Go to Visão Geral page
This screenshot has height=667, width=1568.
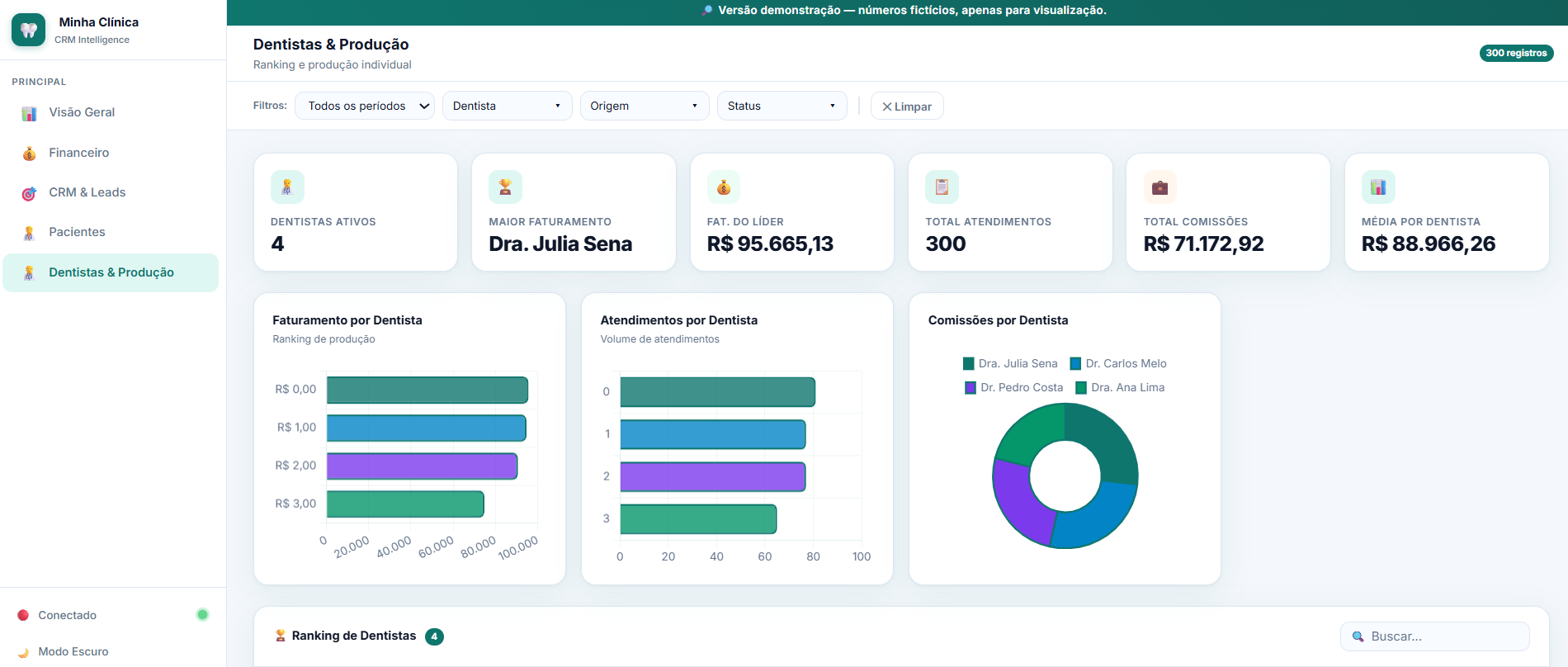coord(111,112)
